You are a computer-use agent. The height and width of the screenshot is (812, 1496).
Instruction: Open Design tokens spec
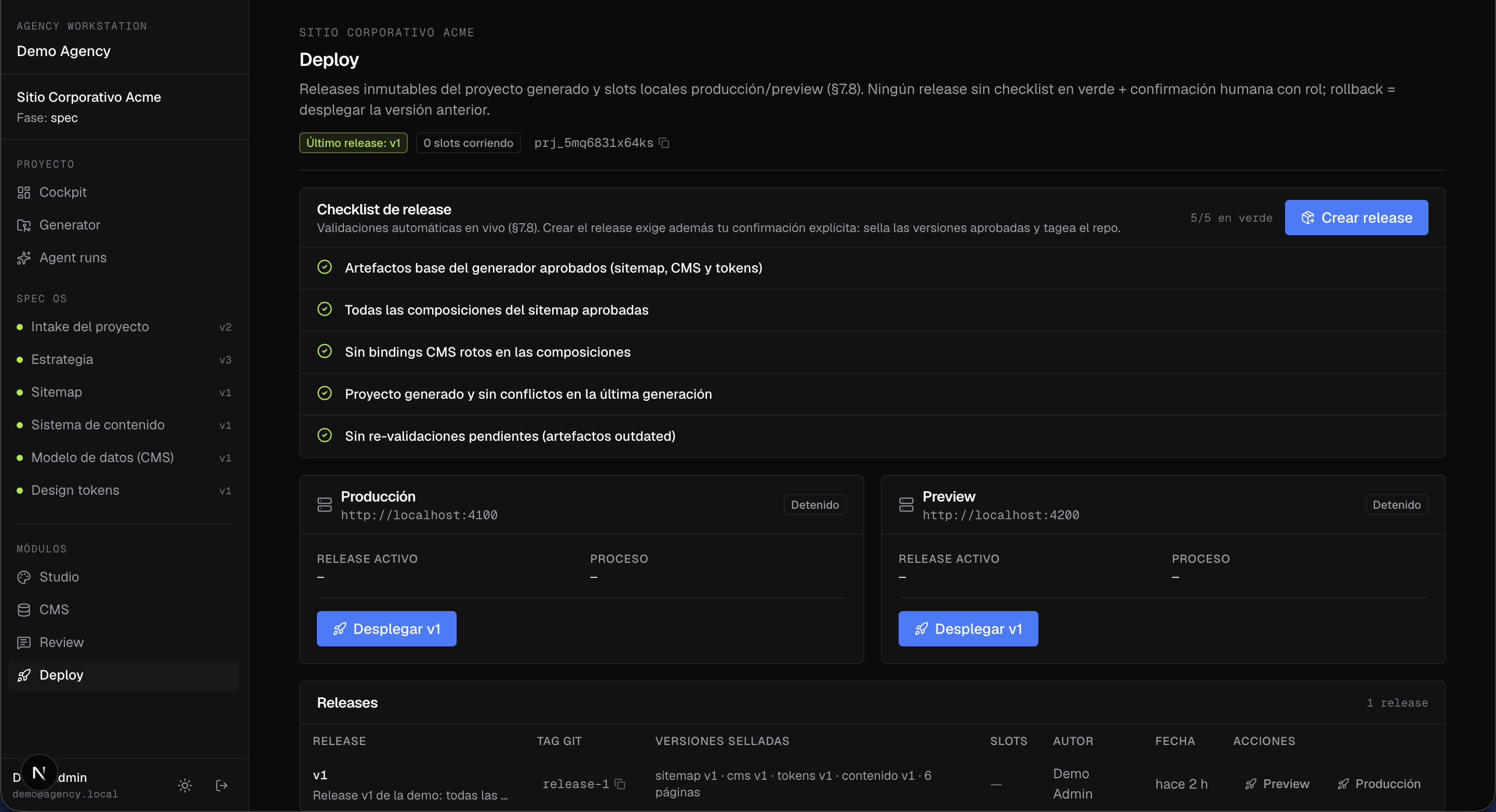(124, 491)
